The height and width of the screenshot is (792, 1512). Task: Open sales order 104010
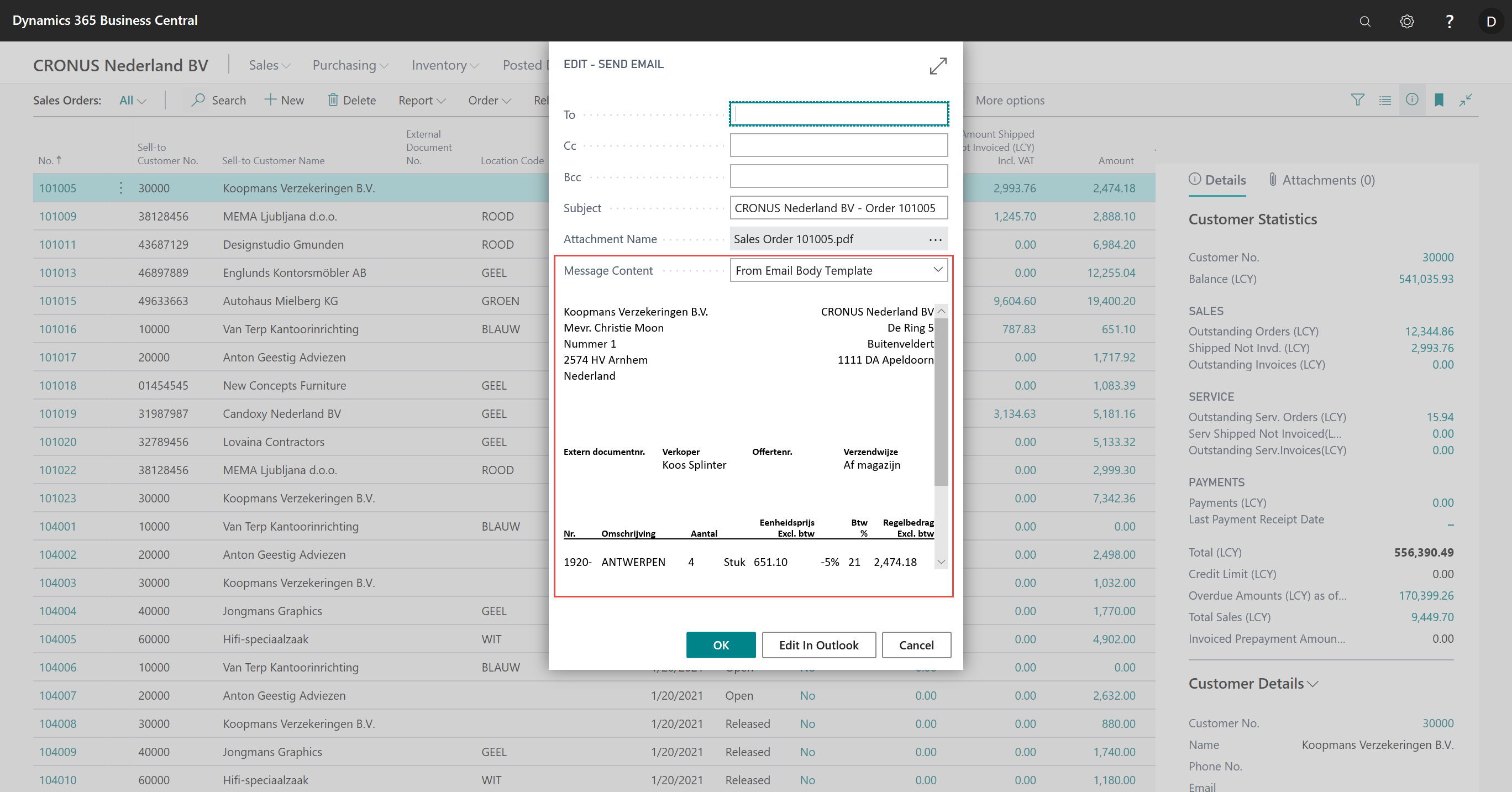[57, 780]
